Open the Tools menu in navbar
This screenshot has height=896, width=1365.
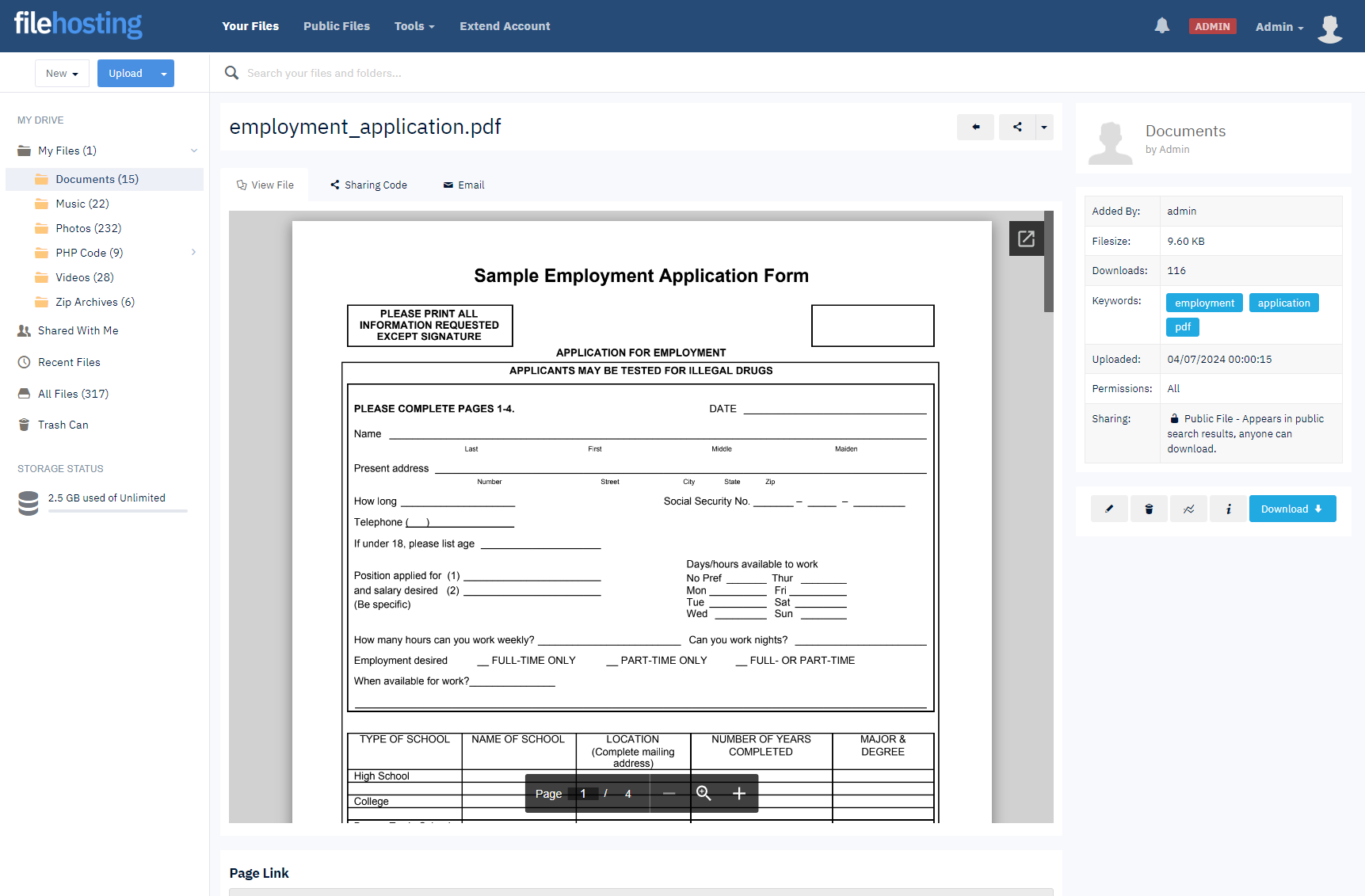click(414, 26)
